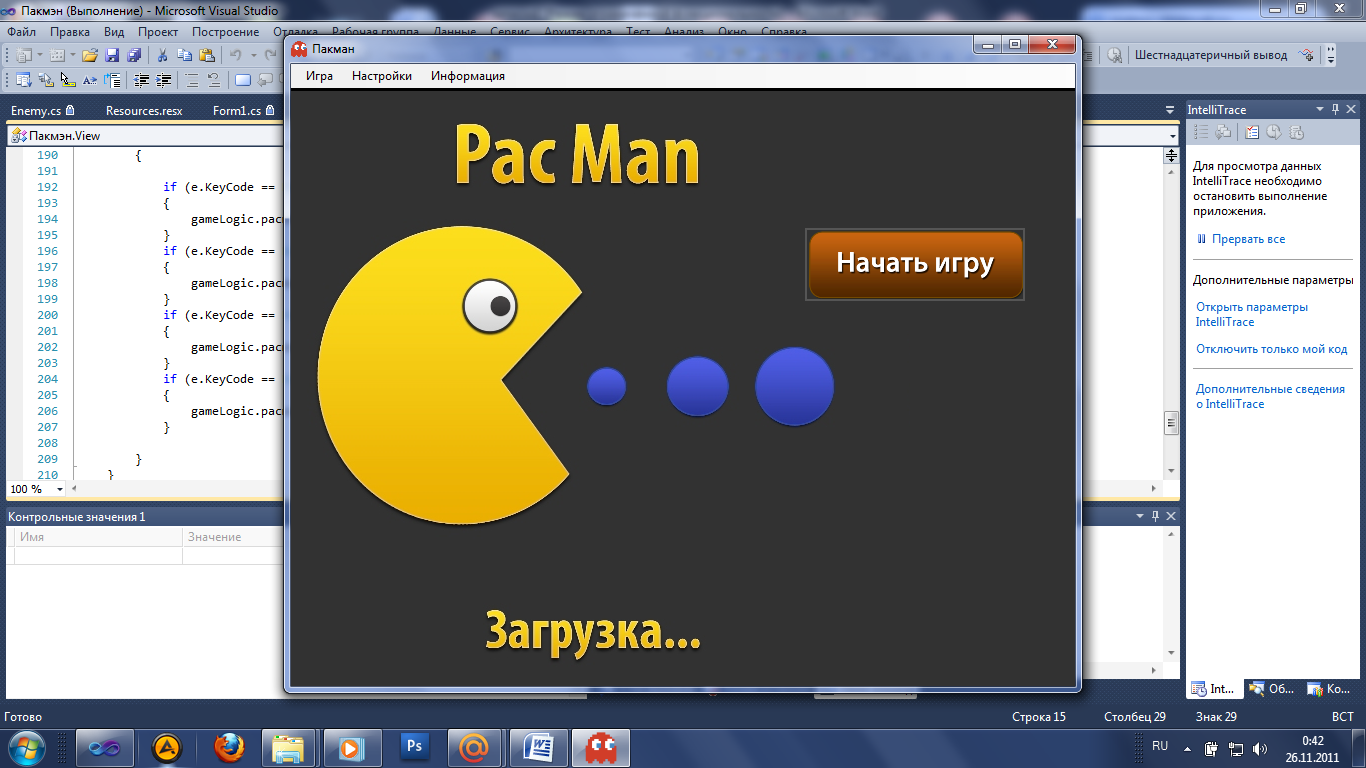
Task: Open the Undo history dropdown arrow
Action: click(254, 55)
